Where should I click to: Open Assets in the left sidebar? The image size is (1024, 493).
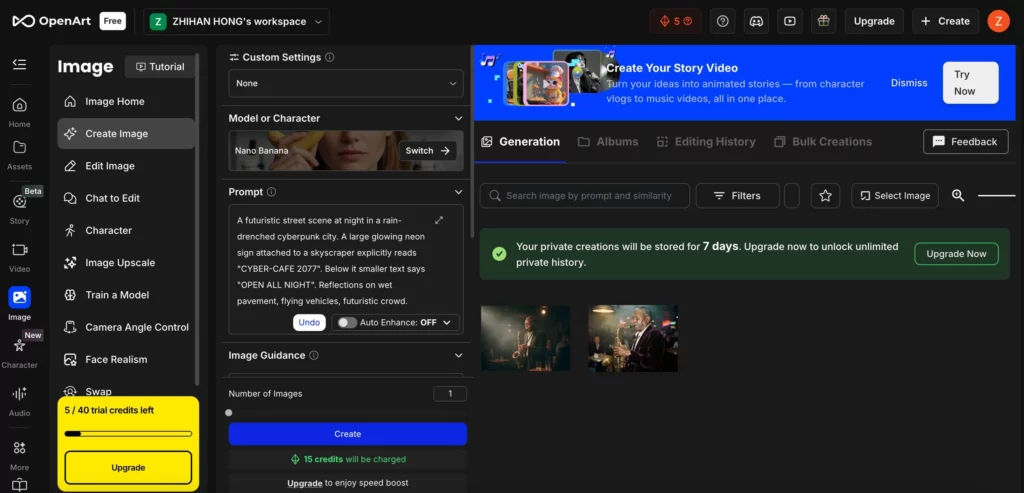pyautogui.click(x=19, y=153)
